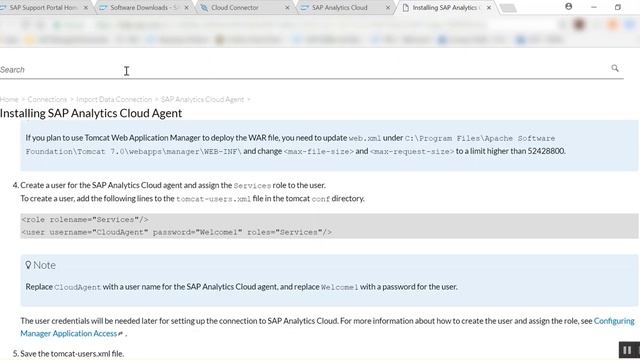Close the Installing SAP Analytics tab
Screen dimensions: 640x360
489,8
